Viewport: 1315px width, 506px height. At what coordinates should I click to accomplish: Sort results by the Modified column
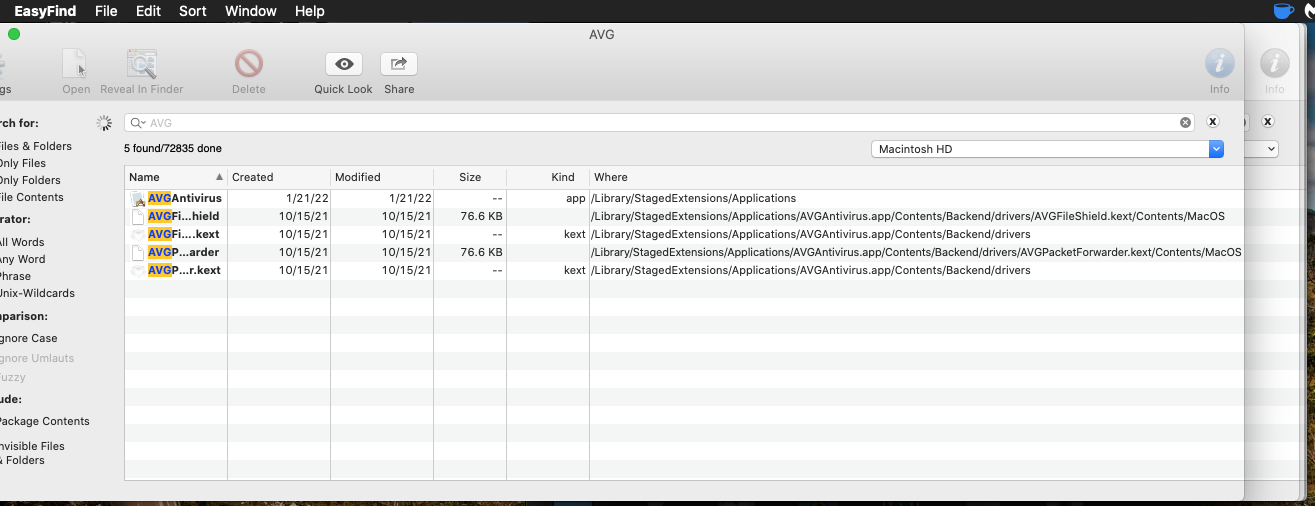pyautogui.click(x=382, y=177)
